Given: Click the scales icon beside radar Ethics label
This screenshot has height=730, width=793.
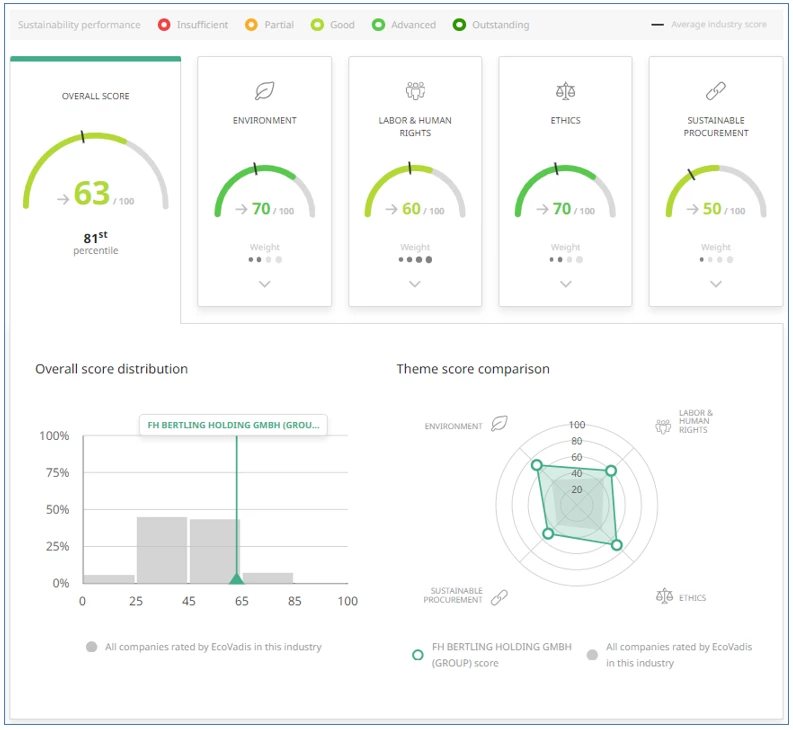Looking at the screenshot, I should point(664,596).
